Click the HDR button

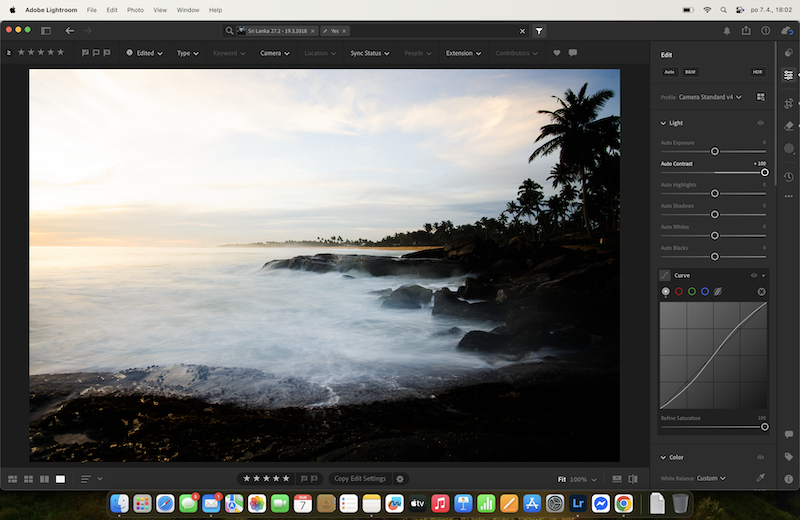pos(757,72)
